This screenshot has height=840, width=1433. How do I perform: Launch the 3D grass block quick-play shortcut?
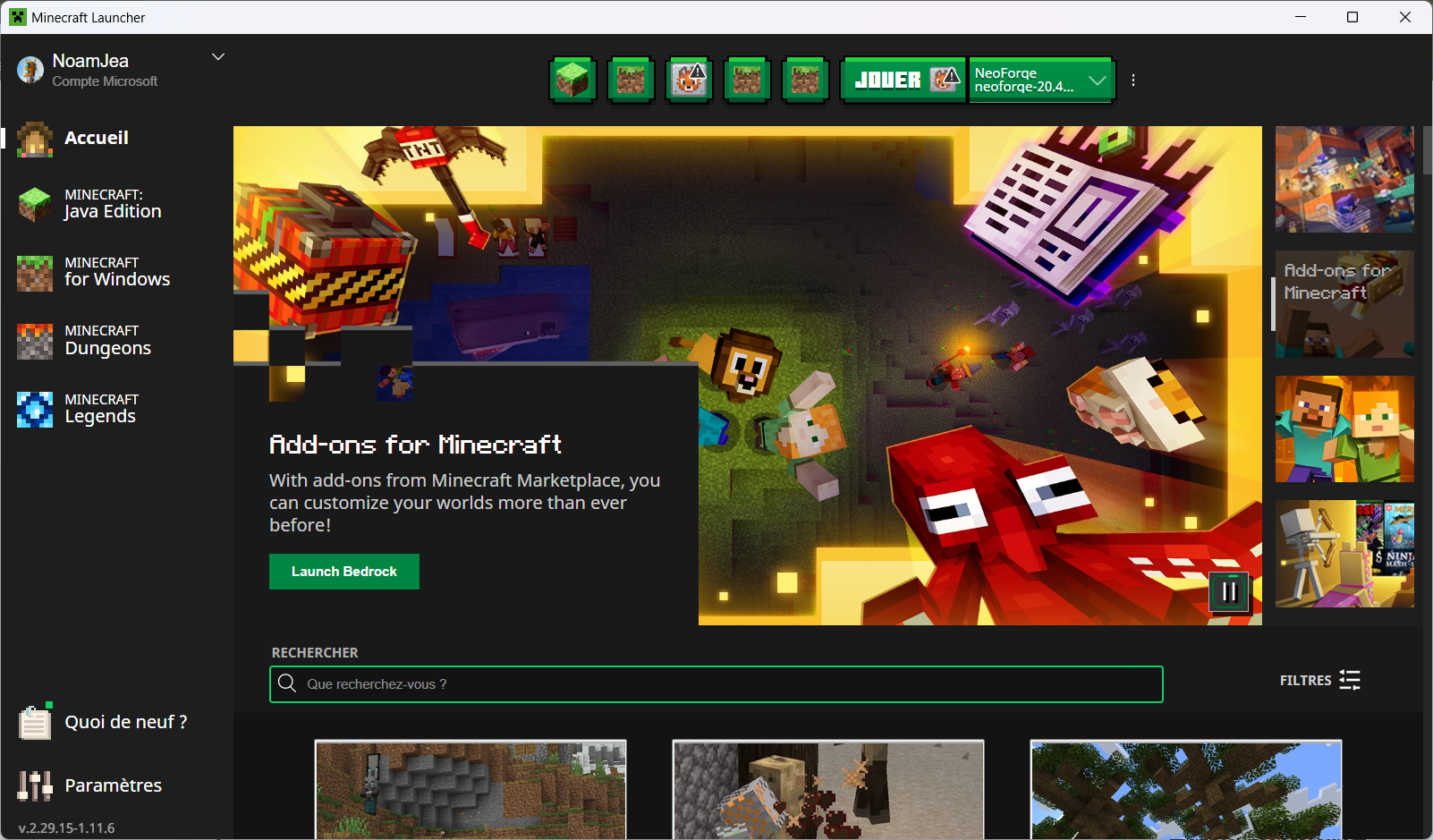pos(572,81)
